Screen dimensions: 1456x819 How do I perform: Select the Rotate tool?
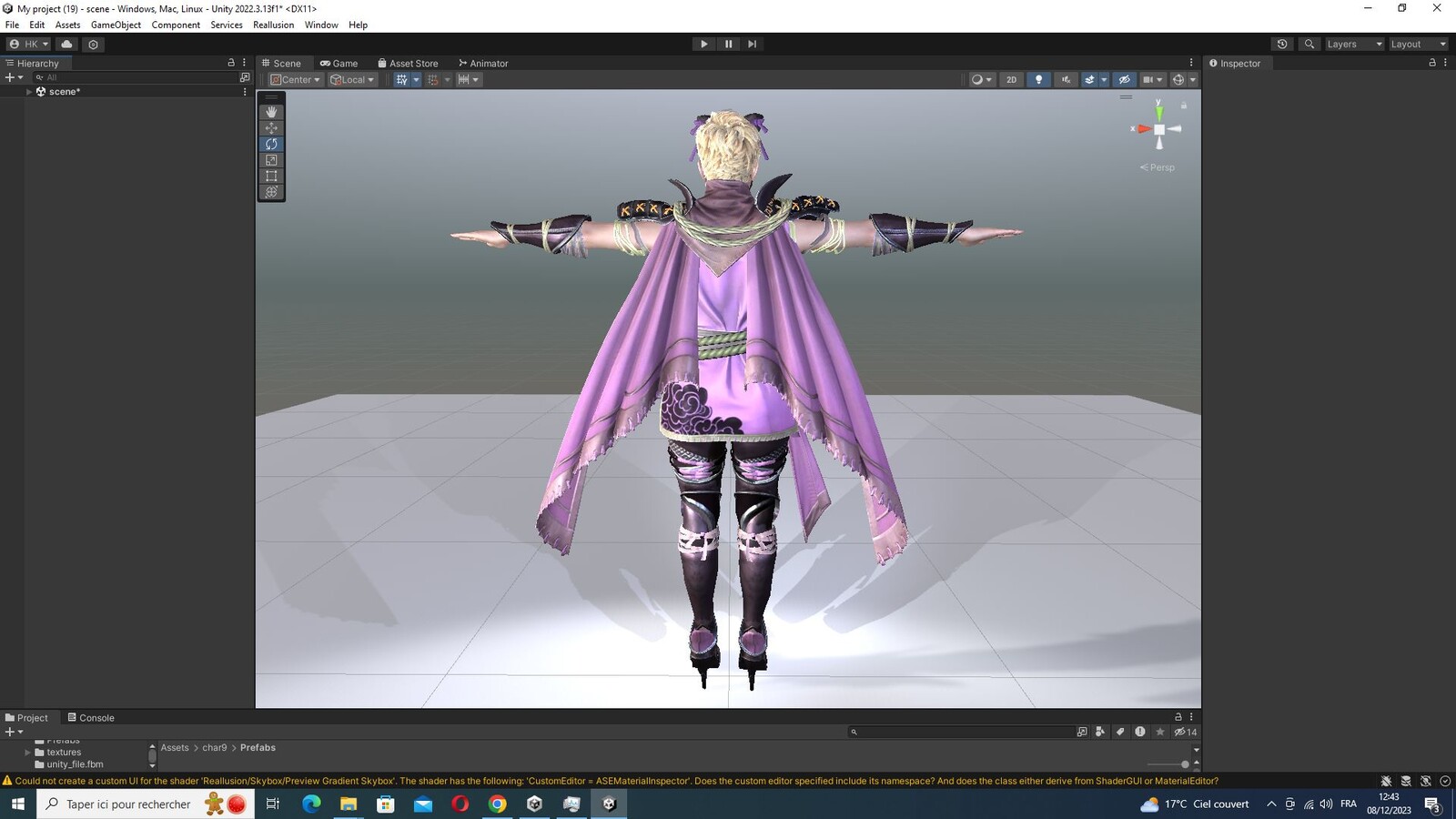pyautogui.click(x=271, y=144)
